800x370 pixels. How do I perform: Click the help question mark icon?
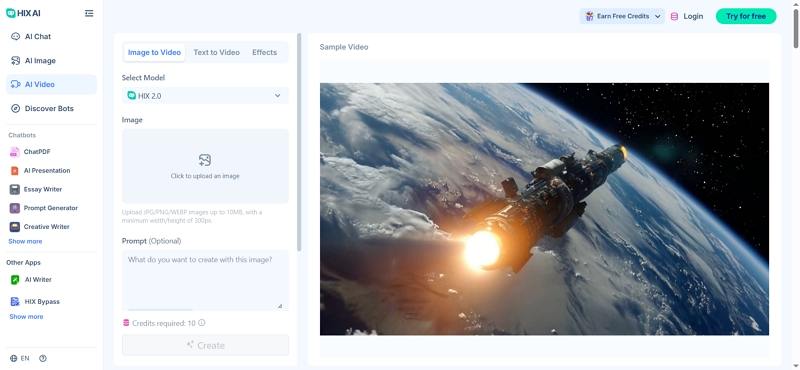click(x=43, y=358)
